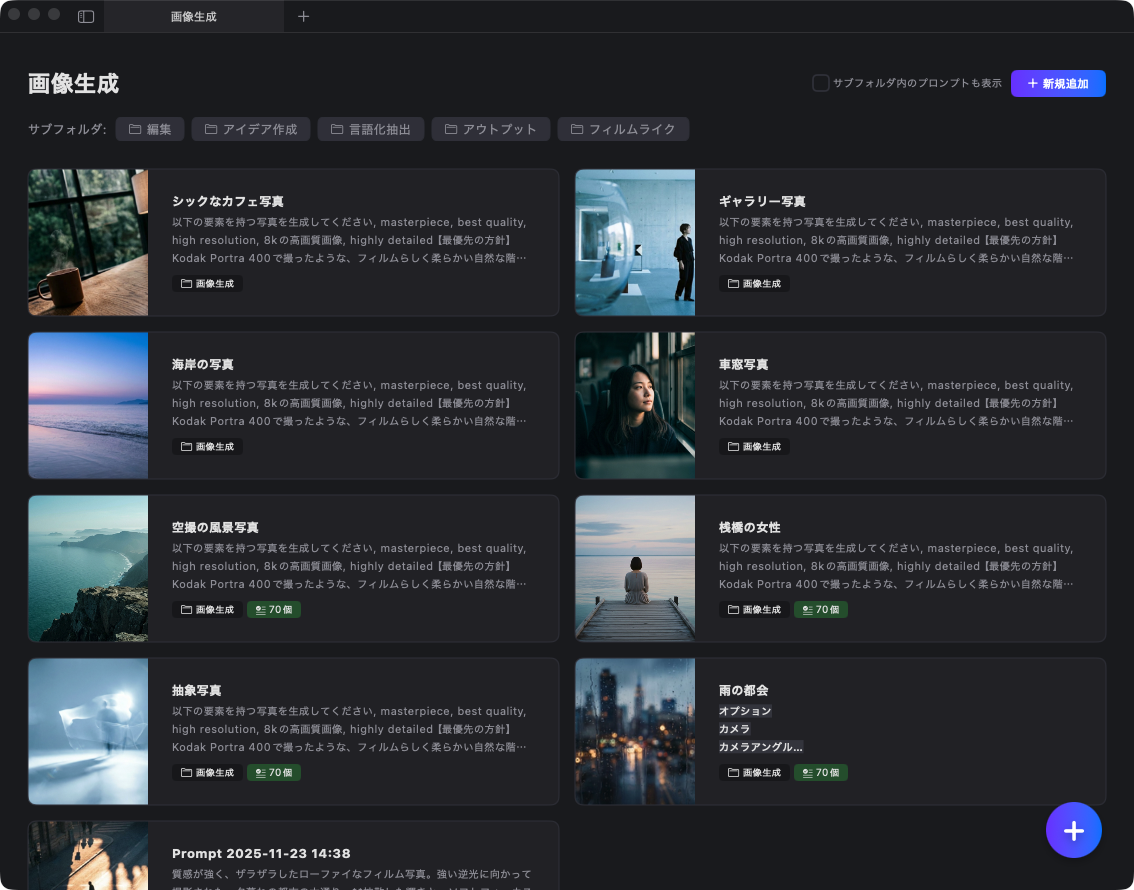Screen dimensions: 1134x890
Task: Click the オプション label in 雨の都会 card
Action: 745,711
